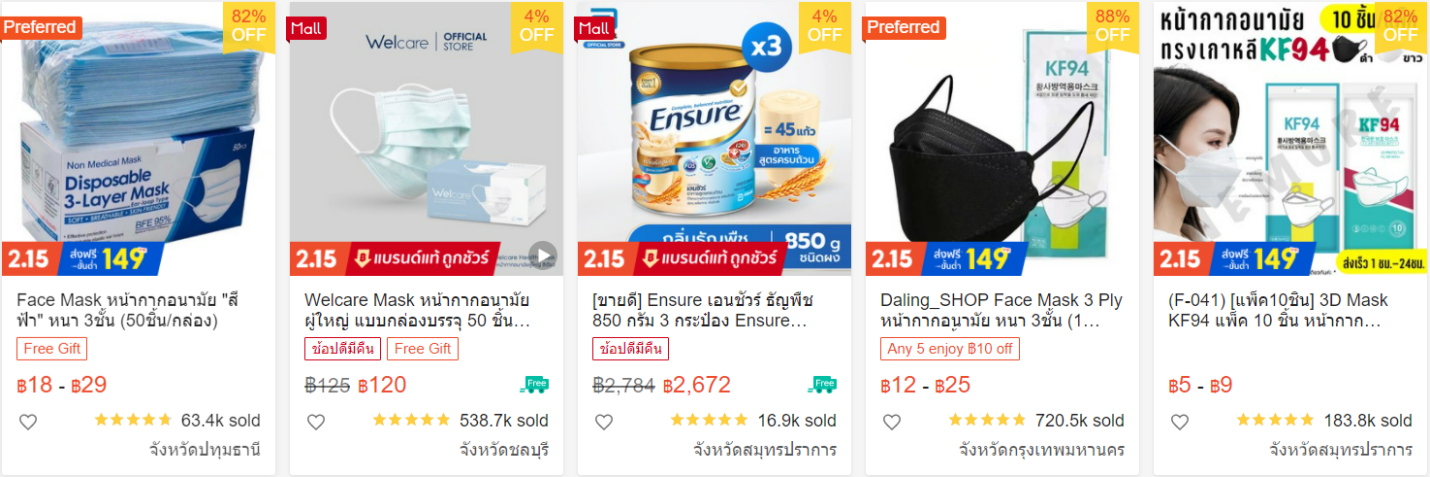Click the Preferred badge on the blue face mask
This screenshot has height=477, width=1430.
40,27
